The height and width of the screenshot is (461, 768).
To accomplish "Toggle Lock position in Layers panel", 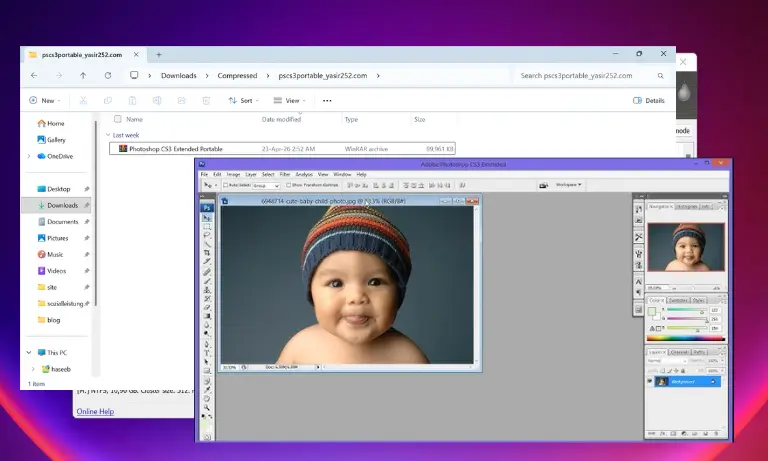I will point(676,371).
